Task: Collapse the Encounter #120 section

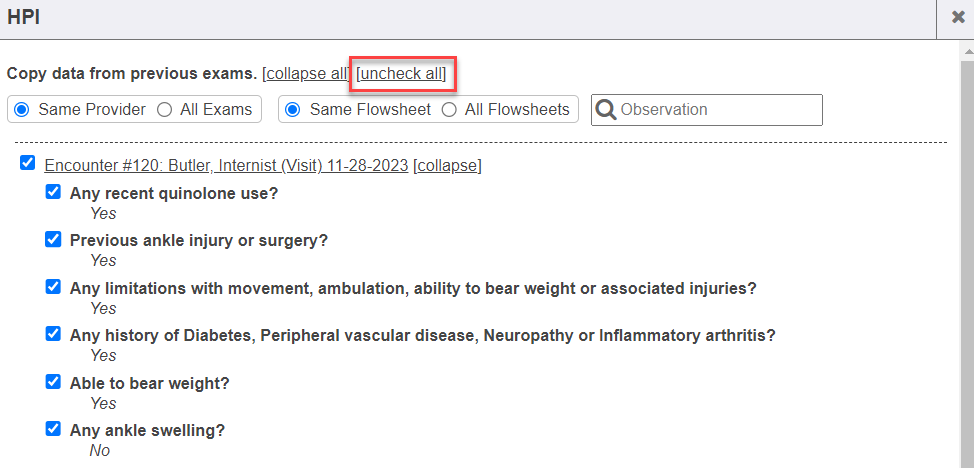Action: pyautogui.click(x=447, y=165)
